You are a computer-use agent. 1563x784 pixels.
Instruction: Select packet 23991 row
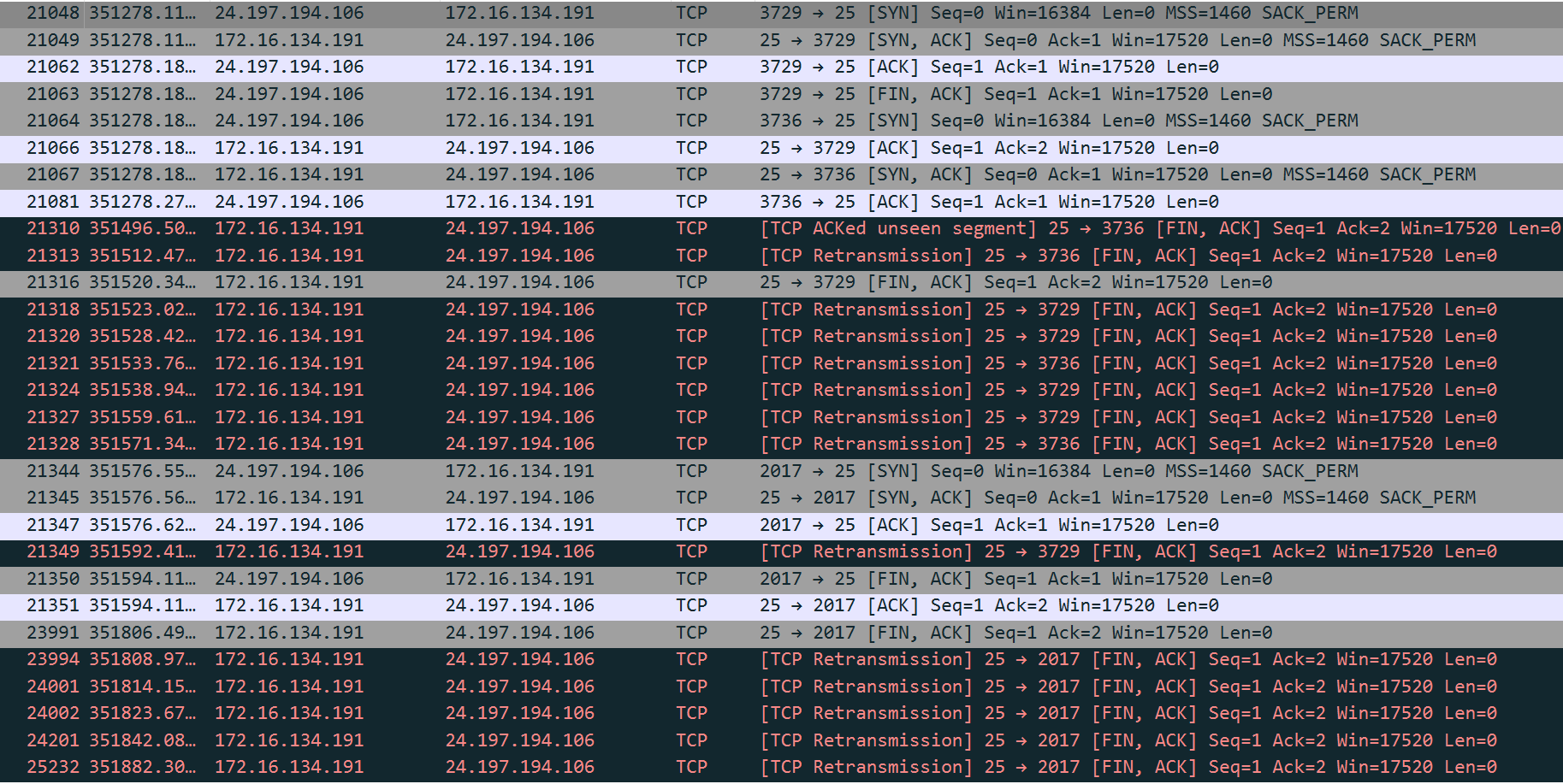(781, 633)
